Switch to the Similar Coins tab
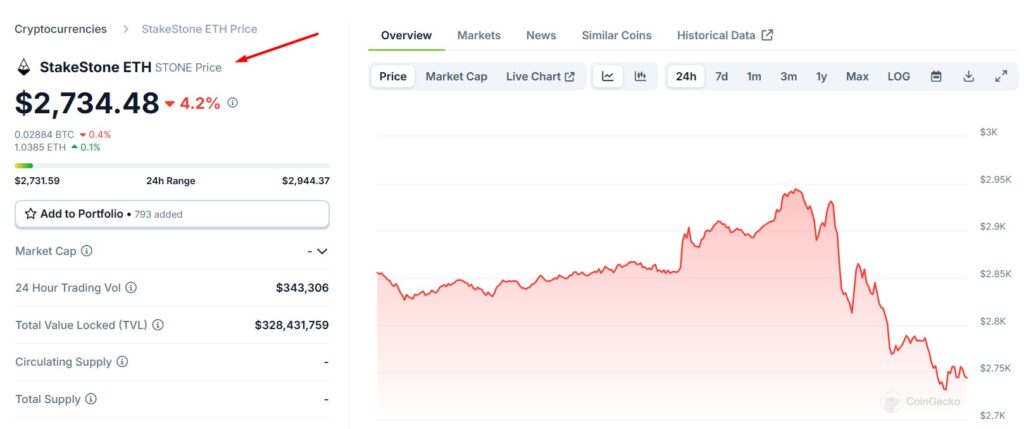The width and height of the screenshot is (1024, 429). coord(616,35)
